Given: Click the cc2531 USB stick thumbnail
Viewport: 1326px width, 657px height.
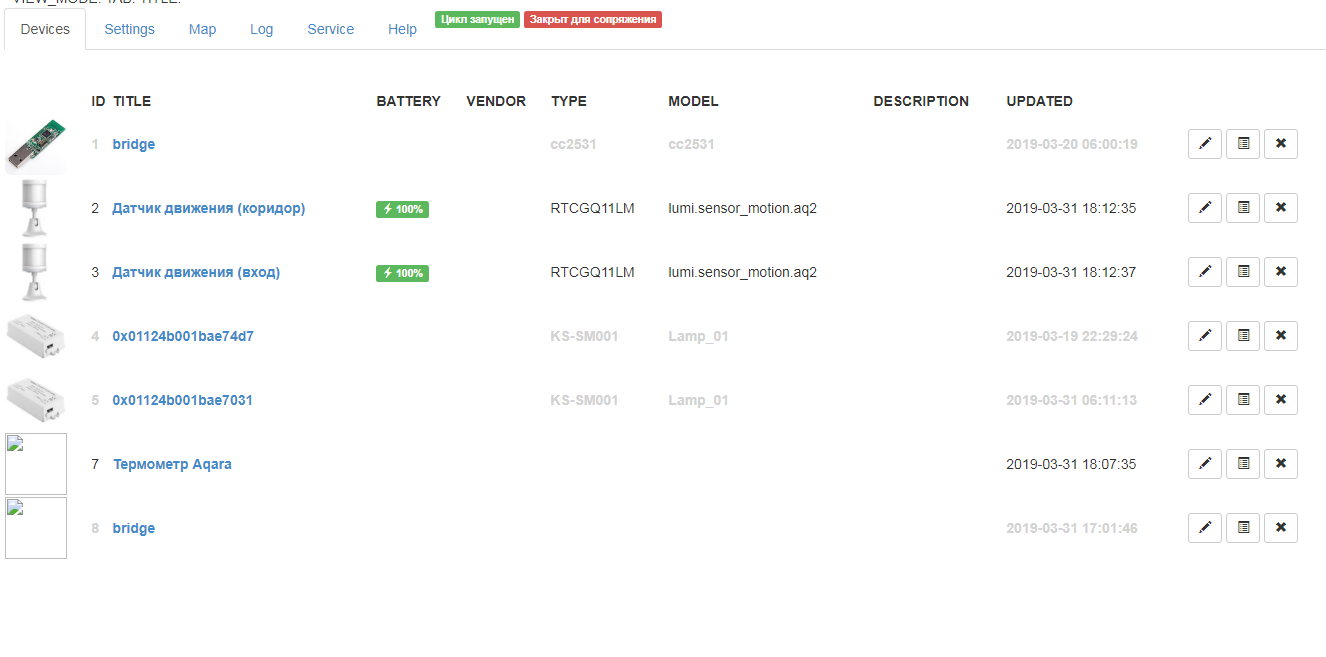Looking at the screenshot, I should 36,145.
